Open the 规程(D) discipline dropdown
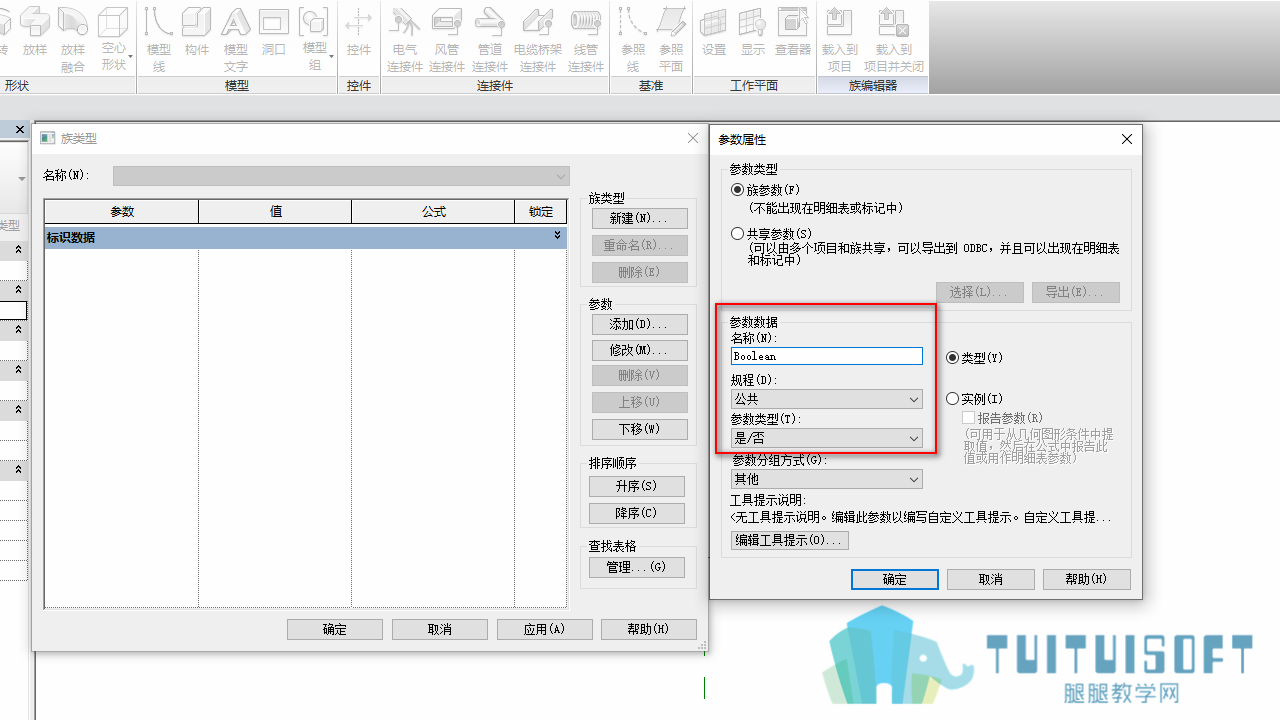 [x=826, y=399]
